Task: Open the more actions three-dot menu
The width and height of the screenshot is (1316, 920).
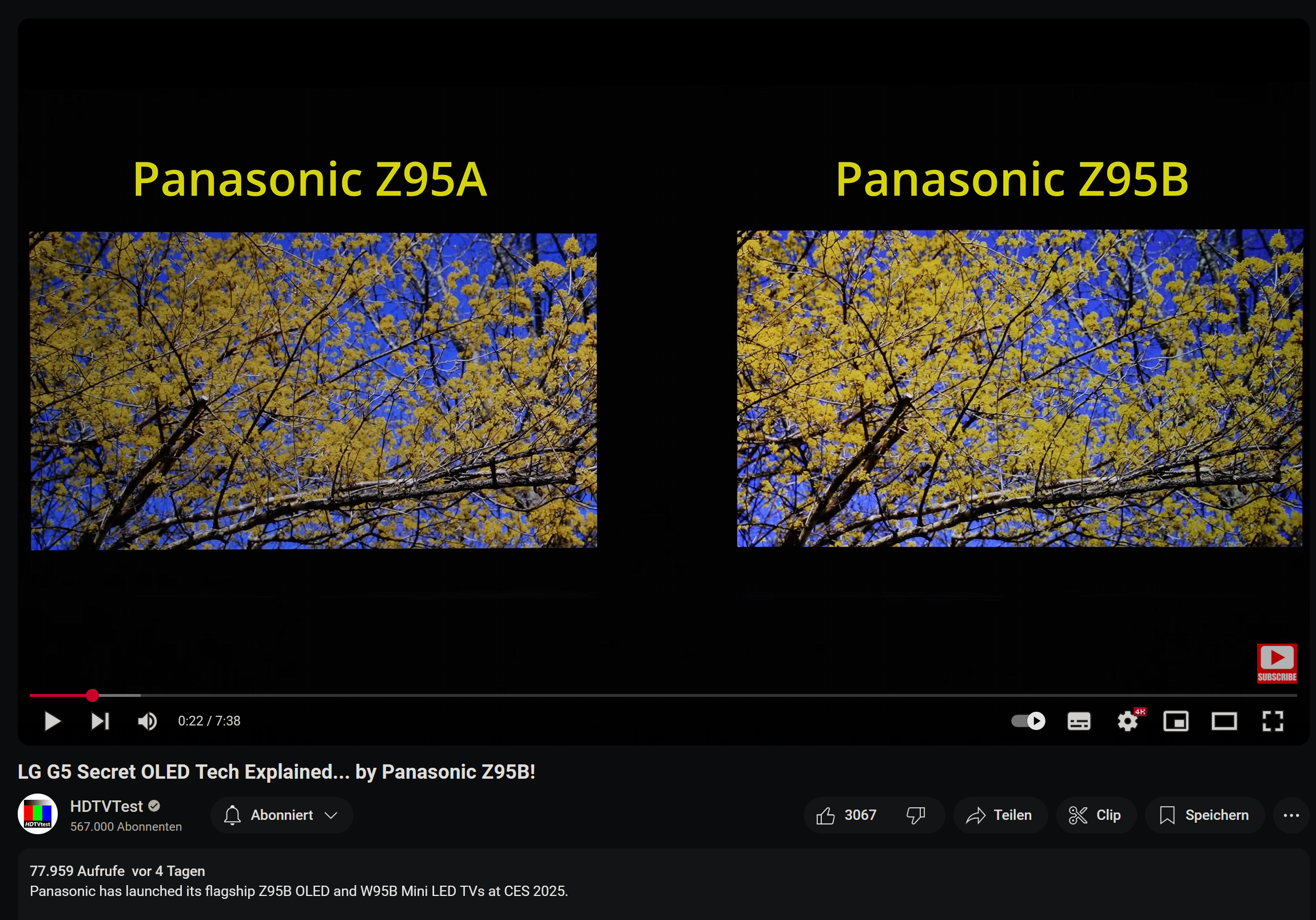Action: (x=1291, y=815)
